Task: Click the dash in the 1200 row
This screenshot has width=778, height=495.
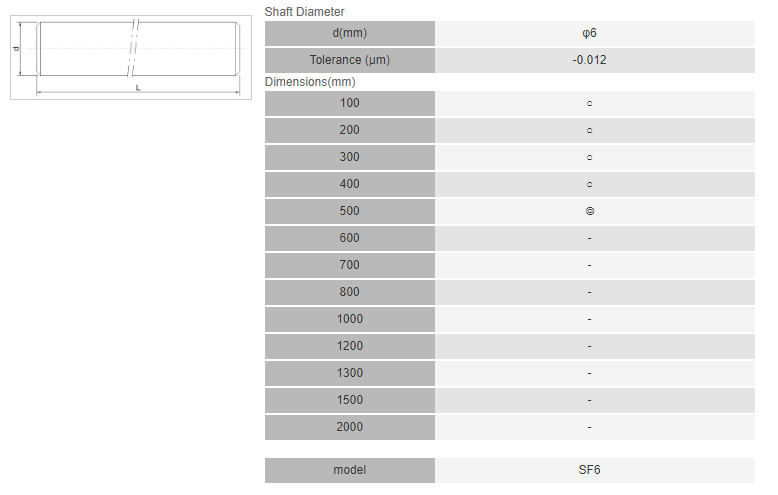Action: tap(590, 346)
